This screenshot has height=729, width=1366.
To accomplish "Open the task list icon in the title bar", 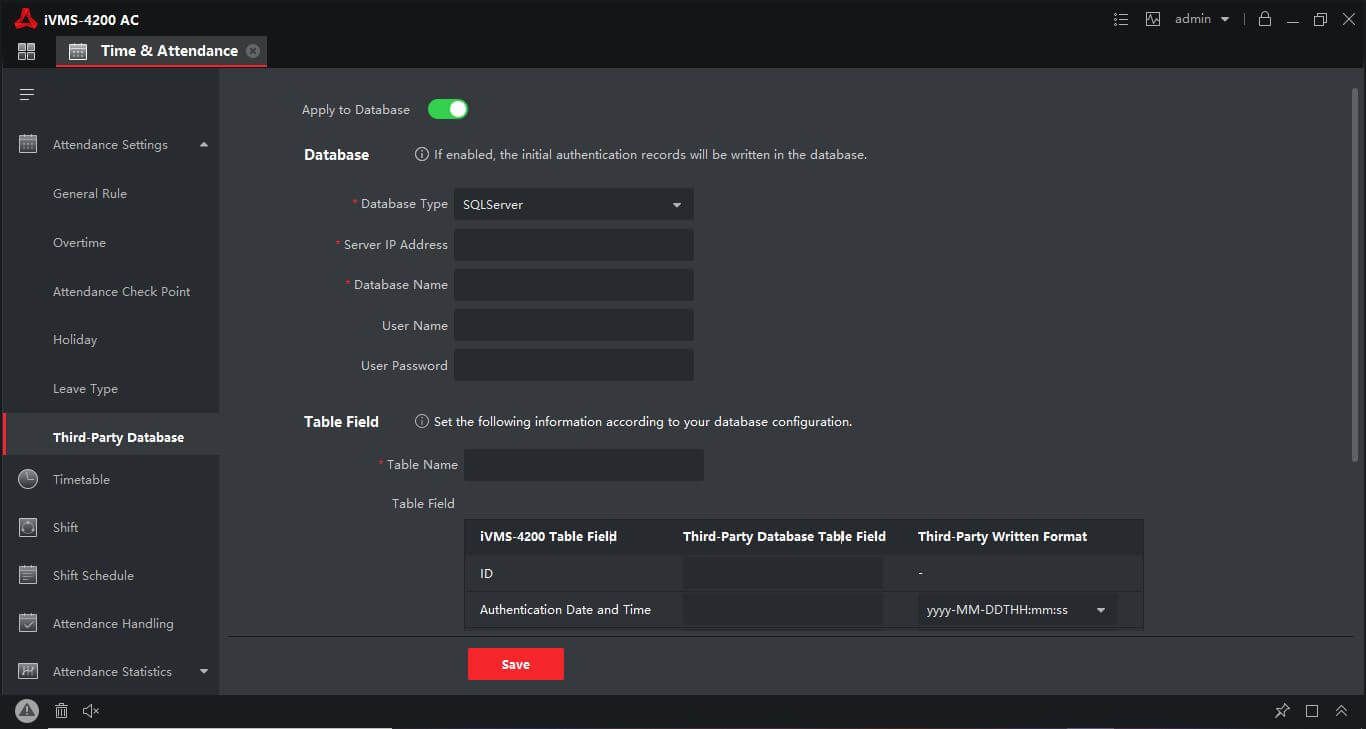I will pos(1121,19).
